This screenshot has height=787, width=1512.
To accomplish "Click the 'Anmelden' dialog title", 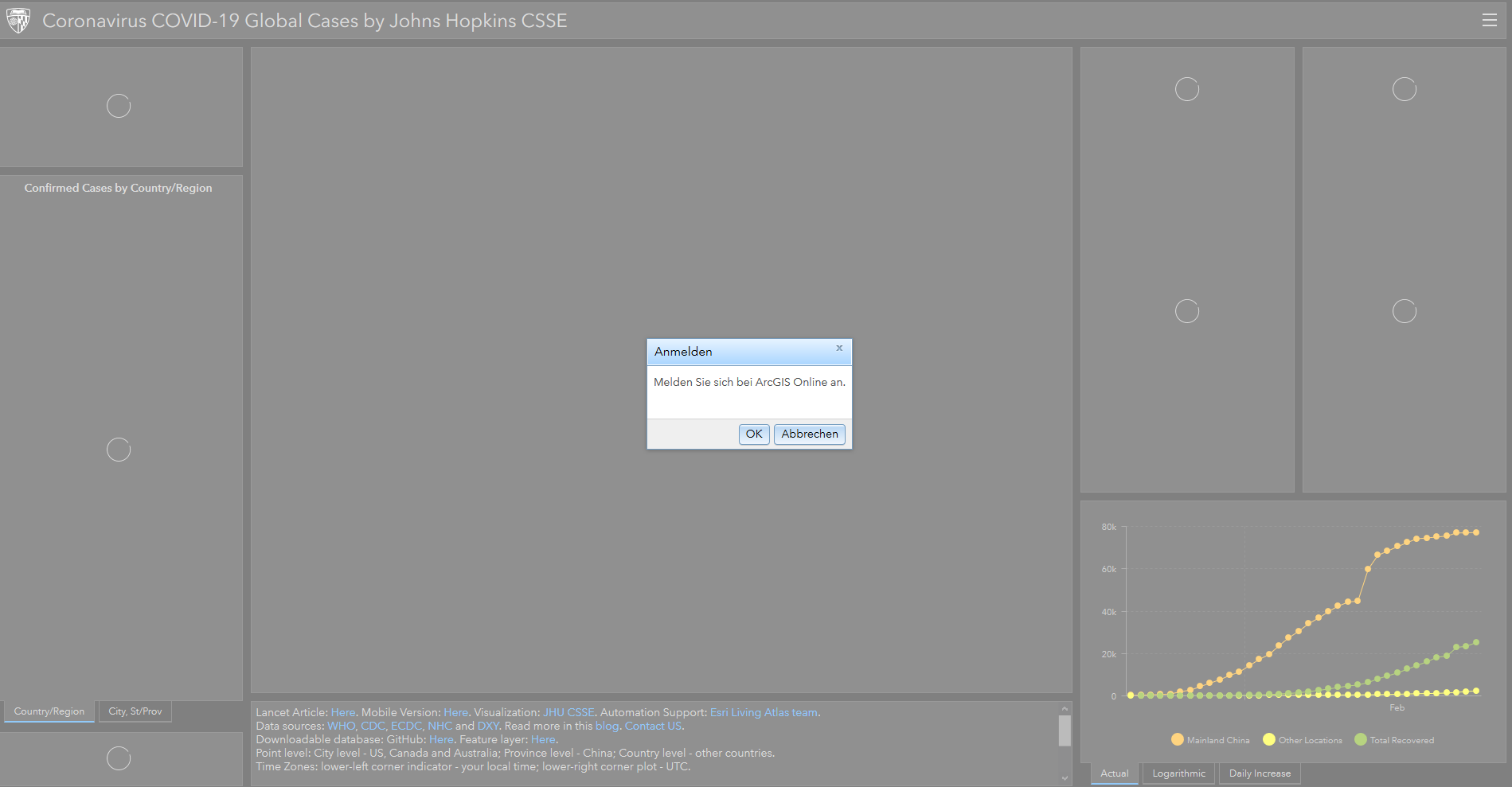I will pyautogui.click(x=683, y=352).
